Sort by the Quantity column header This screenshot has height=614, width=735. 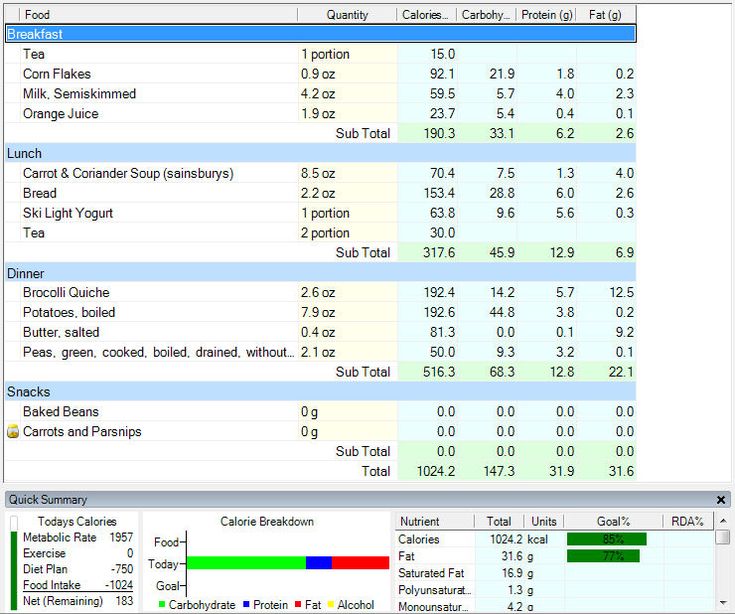(347, 15)
